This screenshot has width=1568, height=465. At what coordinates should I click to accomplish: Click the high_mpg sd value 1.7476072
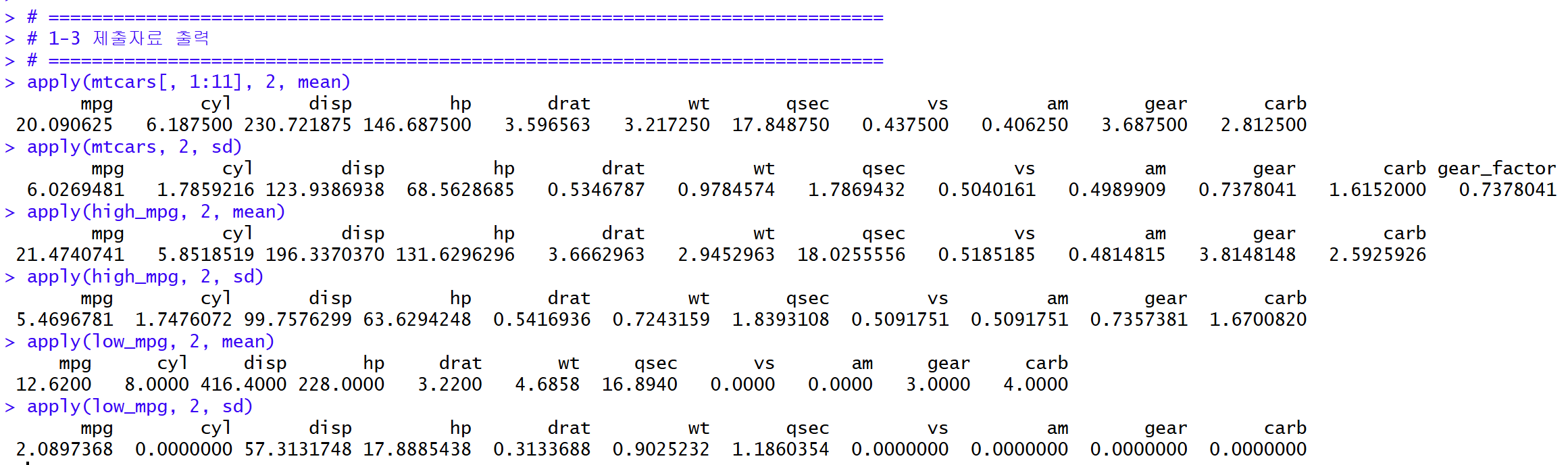184,320
